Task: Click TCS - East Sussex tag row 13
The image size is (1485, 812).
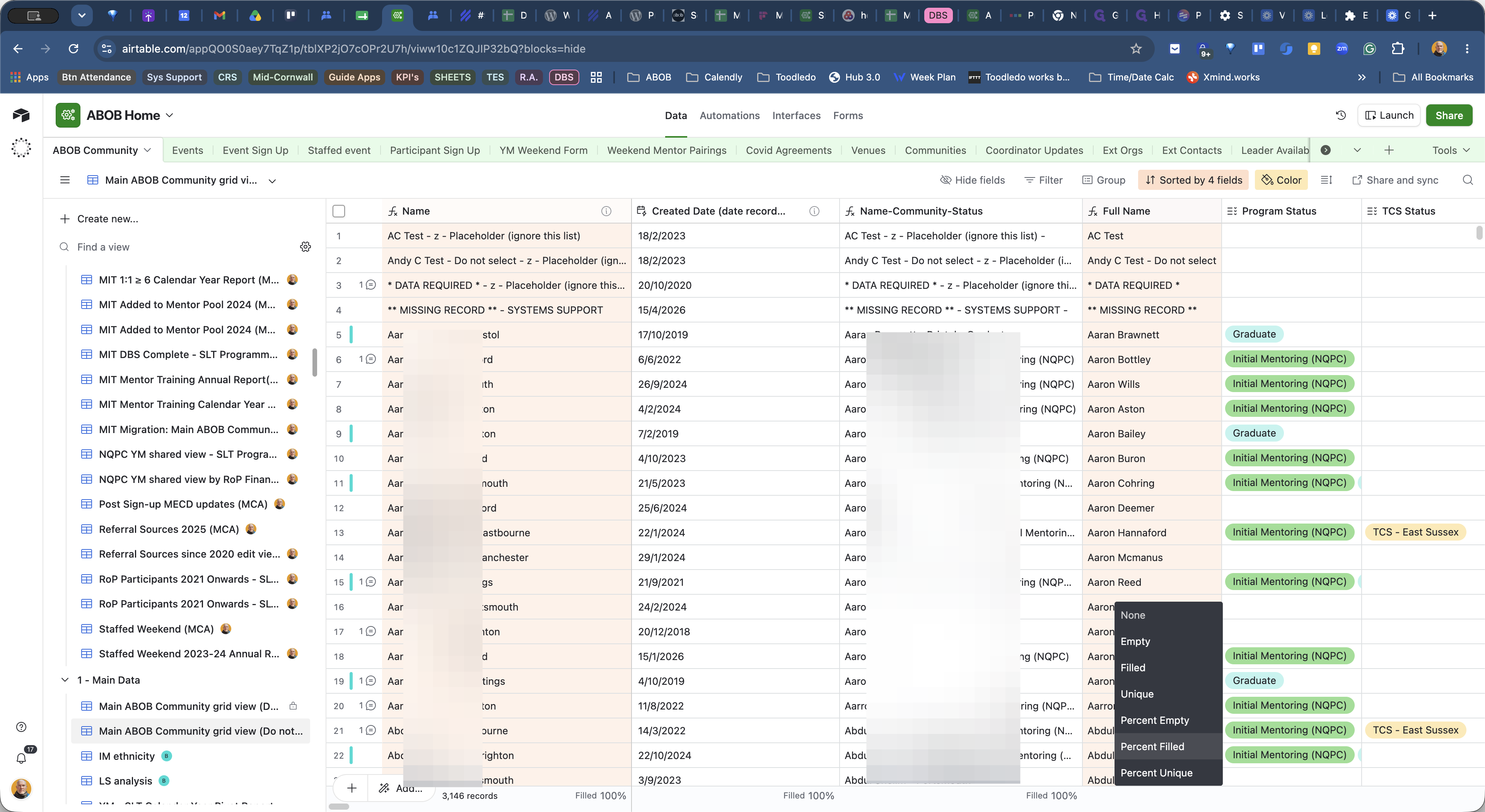Action: pyautogui.click(x=1415, y=532)
